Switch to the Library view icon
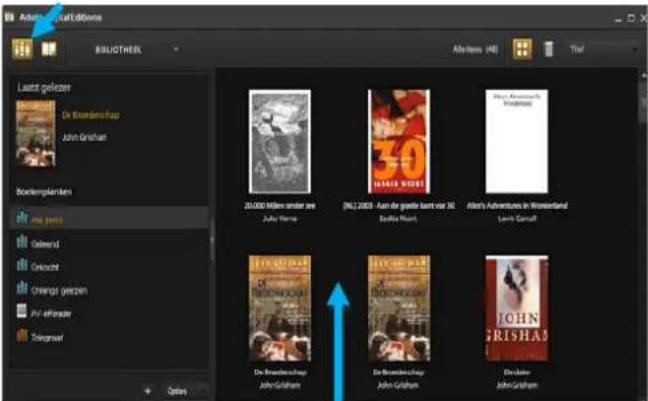Viewport: 648px width, 401px height. [22, 50]
